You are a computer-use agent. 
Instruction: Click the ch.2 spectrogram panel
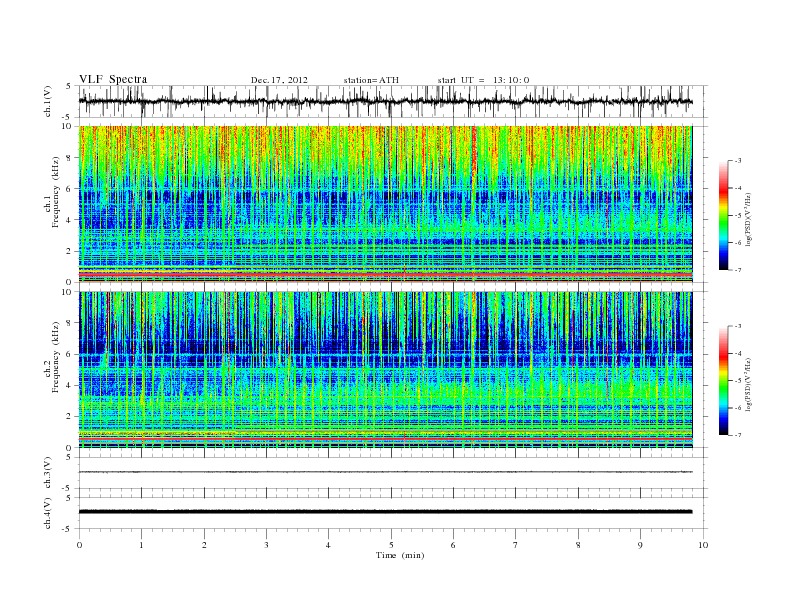click(385, 370)
